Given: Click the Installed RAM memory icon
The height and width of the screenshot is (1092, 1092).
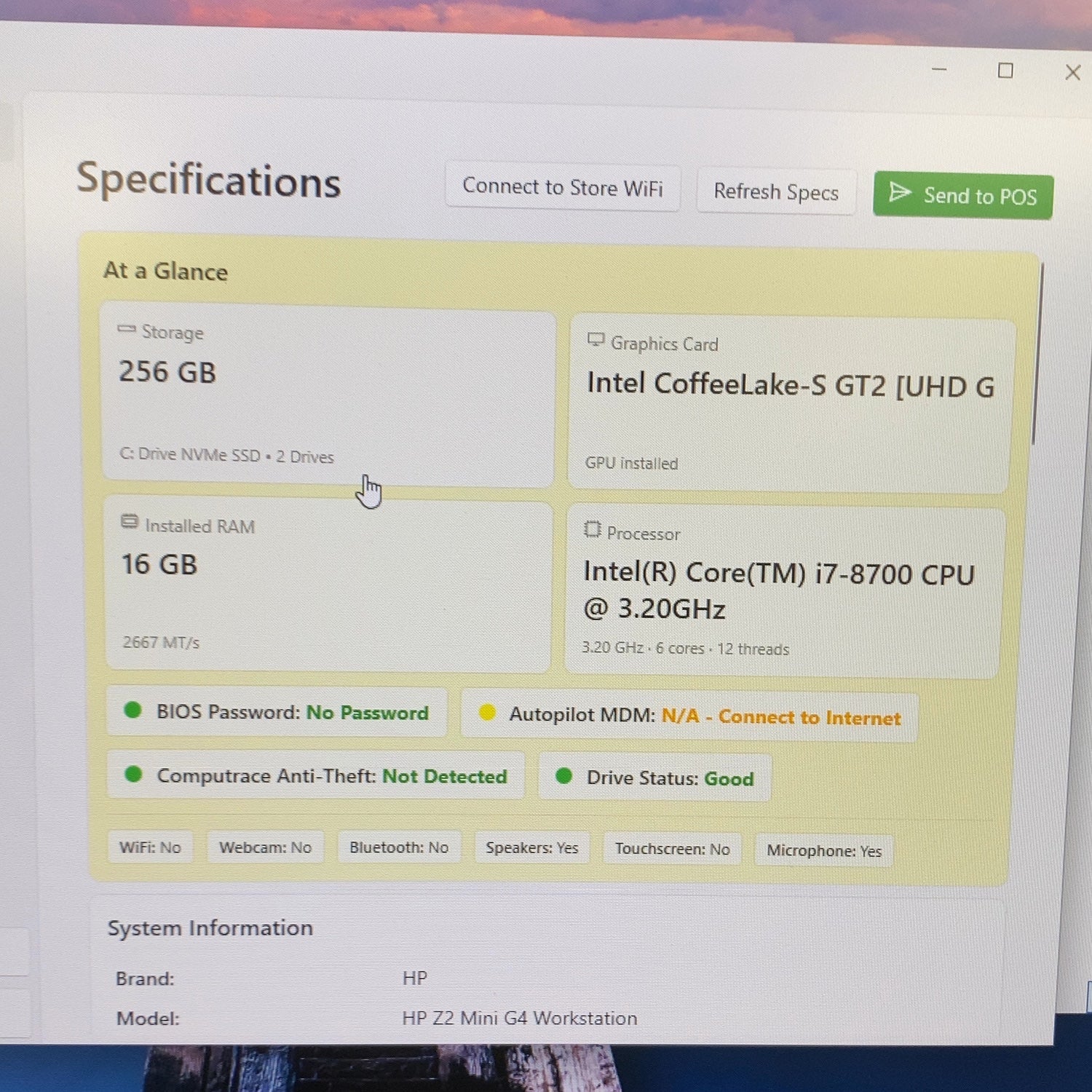Looking at the screenshot, I should coord(130,521).
